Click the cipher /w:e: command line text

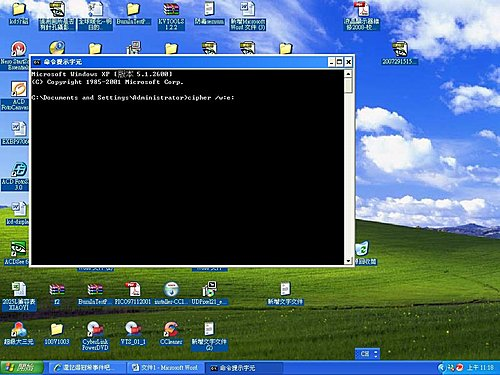(211, 98)
